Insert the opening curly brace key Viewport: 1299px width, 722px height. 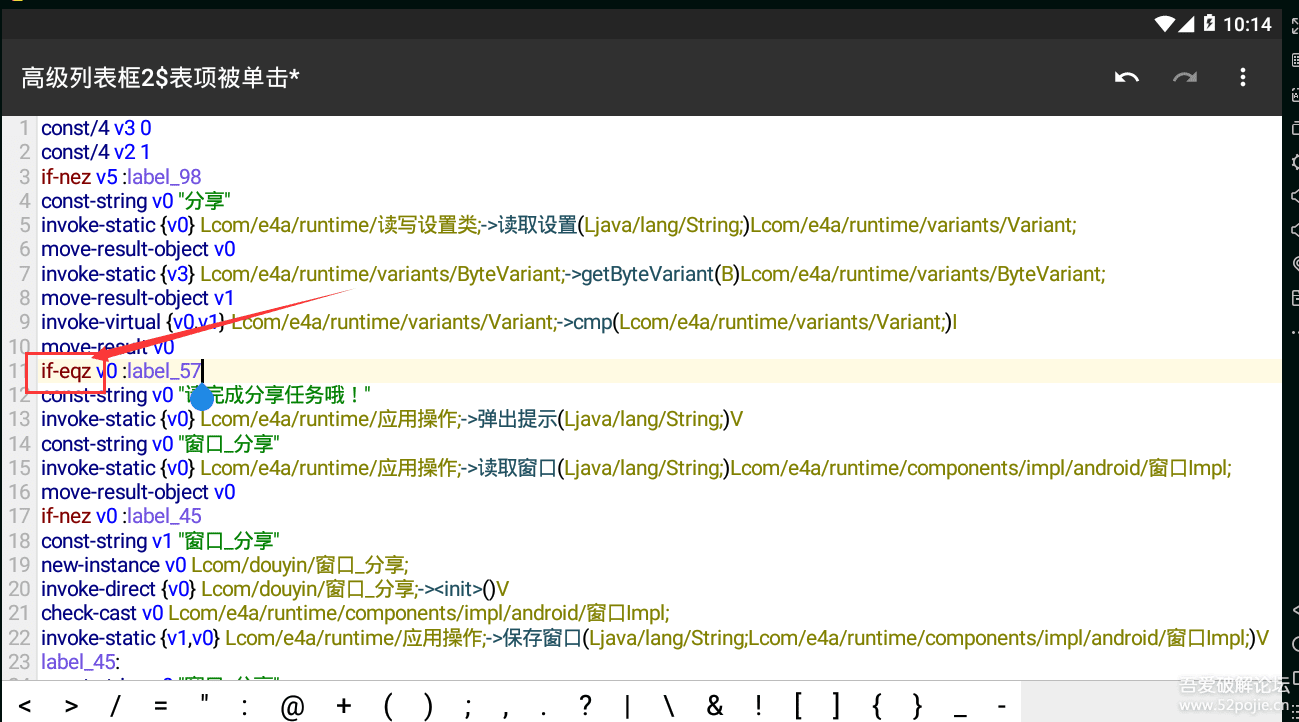[x=877, y=707]
